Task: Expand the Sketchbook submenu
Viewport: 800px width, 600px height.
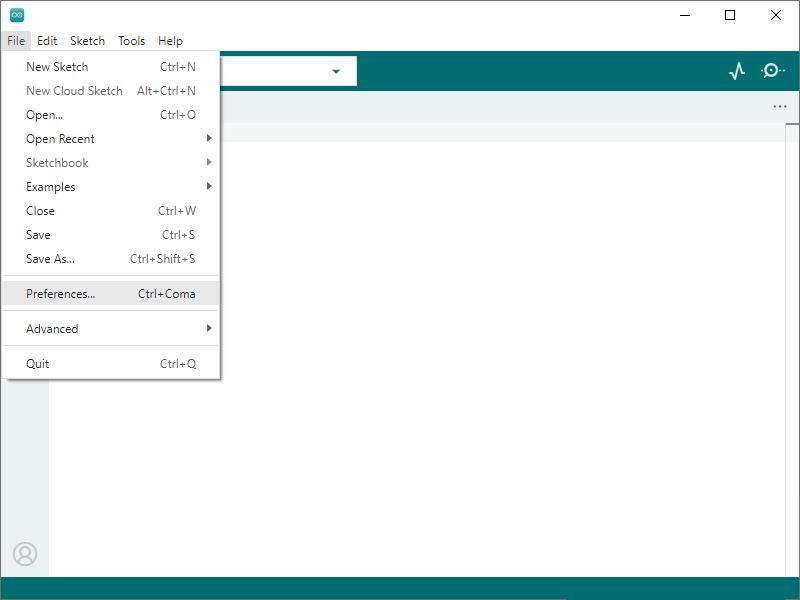Action: pyautogui.click(x=111, y=163)
